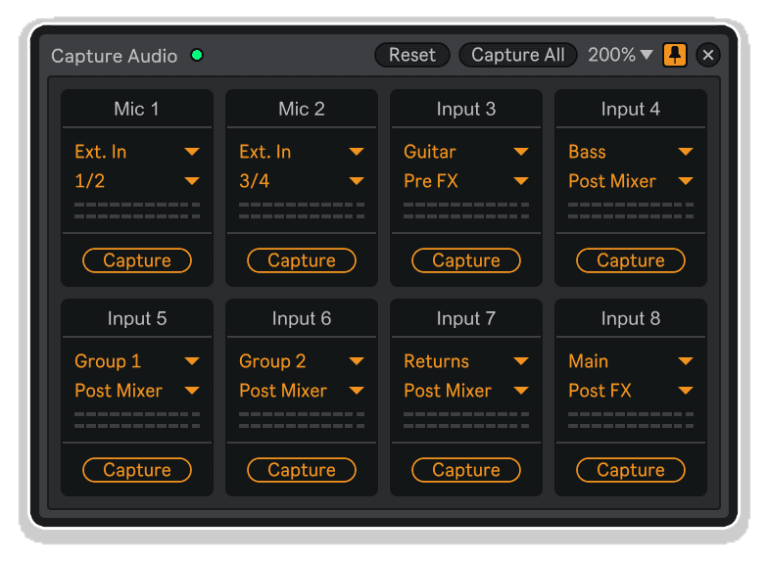Capture audio from Input 8
The image size is (768, 562).
pos(631,470)
